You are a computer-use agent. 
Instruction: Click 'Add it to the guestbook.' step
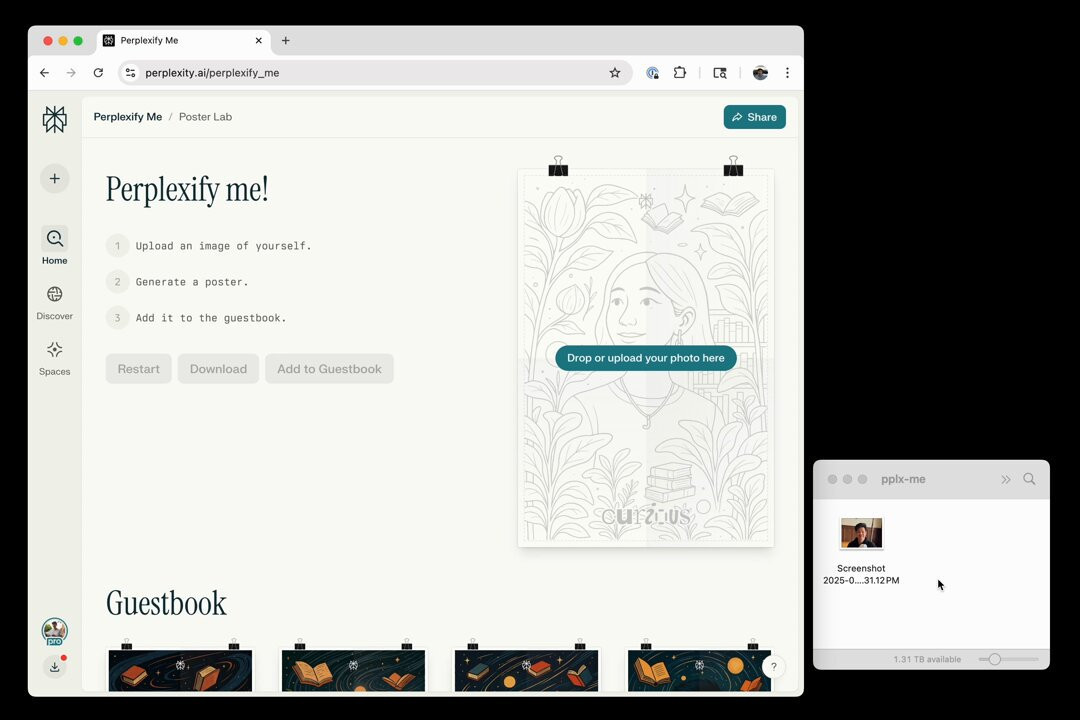[211, 318]
